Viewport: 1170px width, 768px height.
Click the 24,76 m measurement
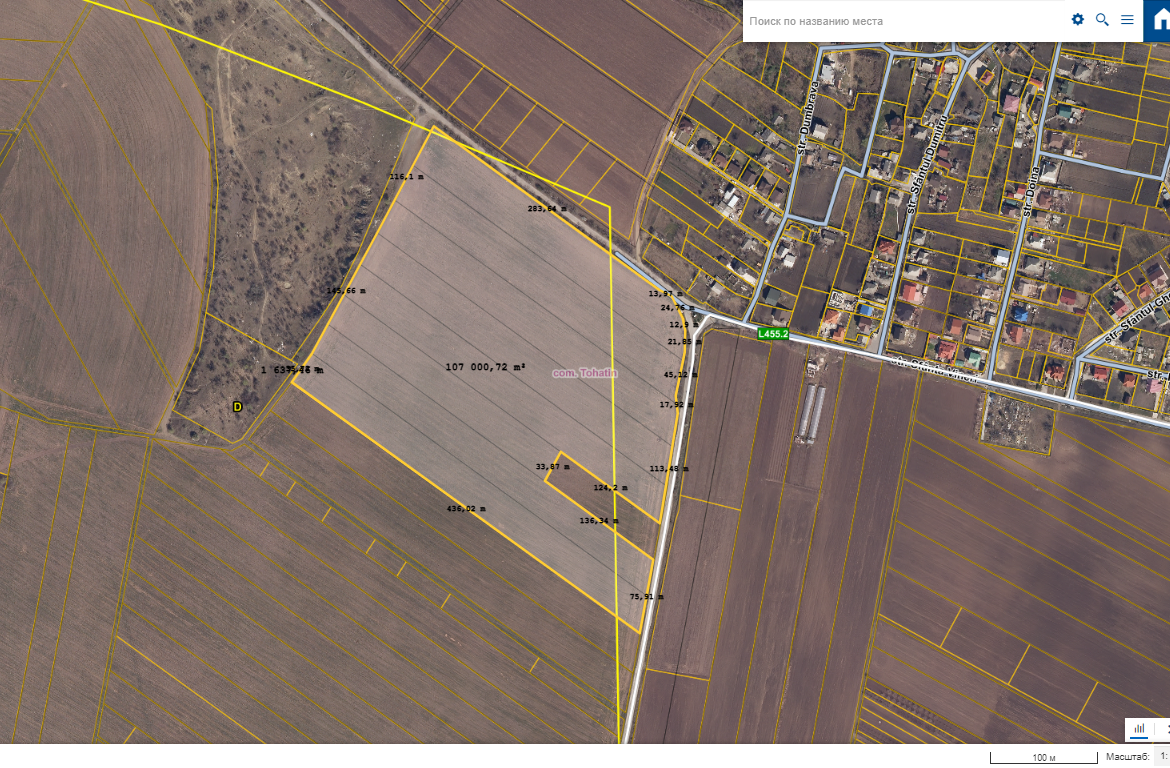pyautogui.click(x=677, y=307)
